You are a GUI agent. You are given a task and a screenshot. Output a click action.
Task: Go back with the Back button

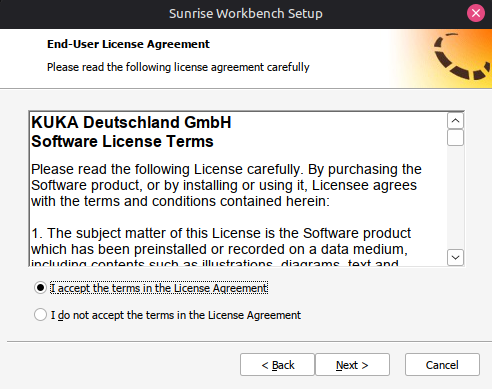277,365
